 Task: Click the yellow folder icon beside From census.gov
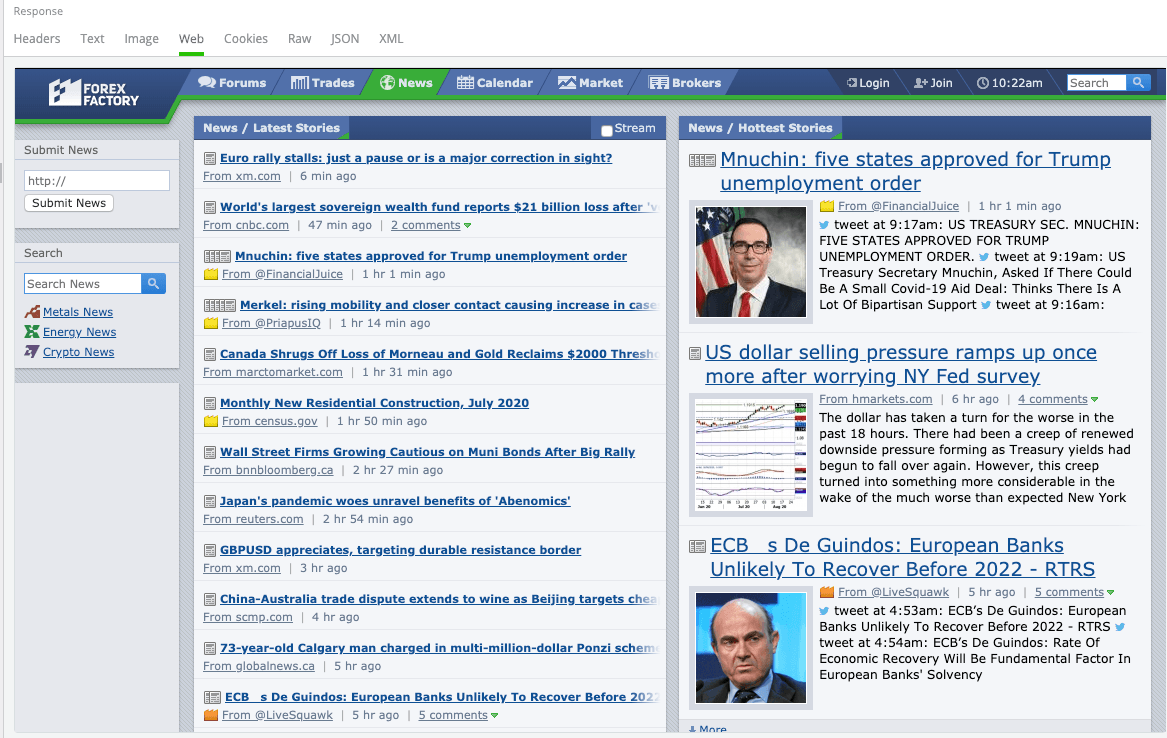211,421
